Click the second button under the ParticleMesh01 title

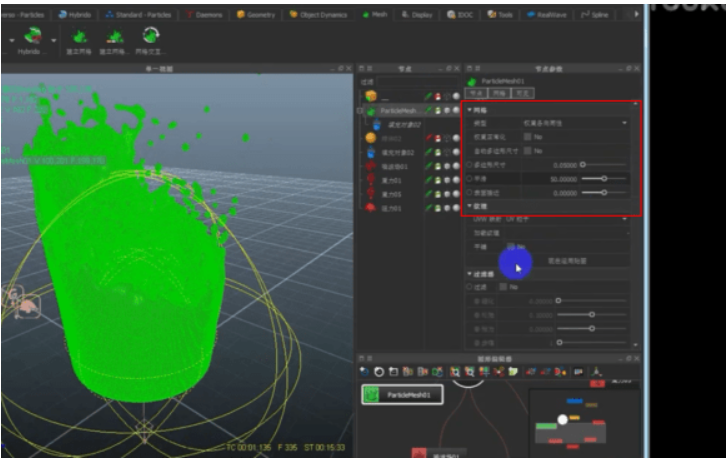click(x=501, y=92)
